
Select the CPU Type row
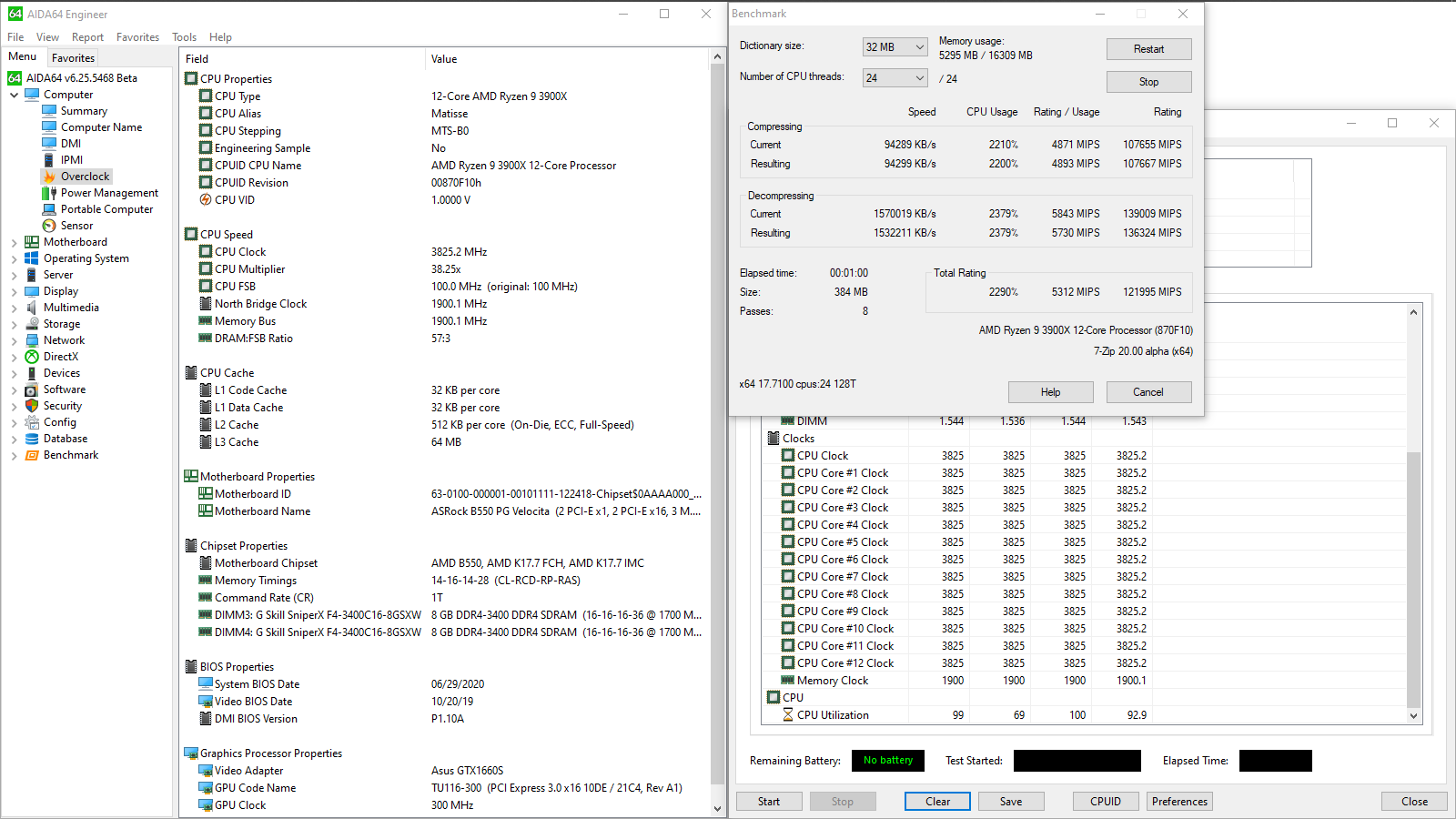444,96
